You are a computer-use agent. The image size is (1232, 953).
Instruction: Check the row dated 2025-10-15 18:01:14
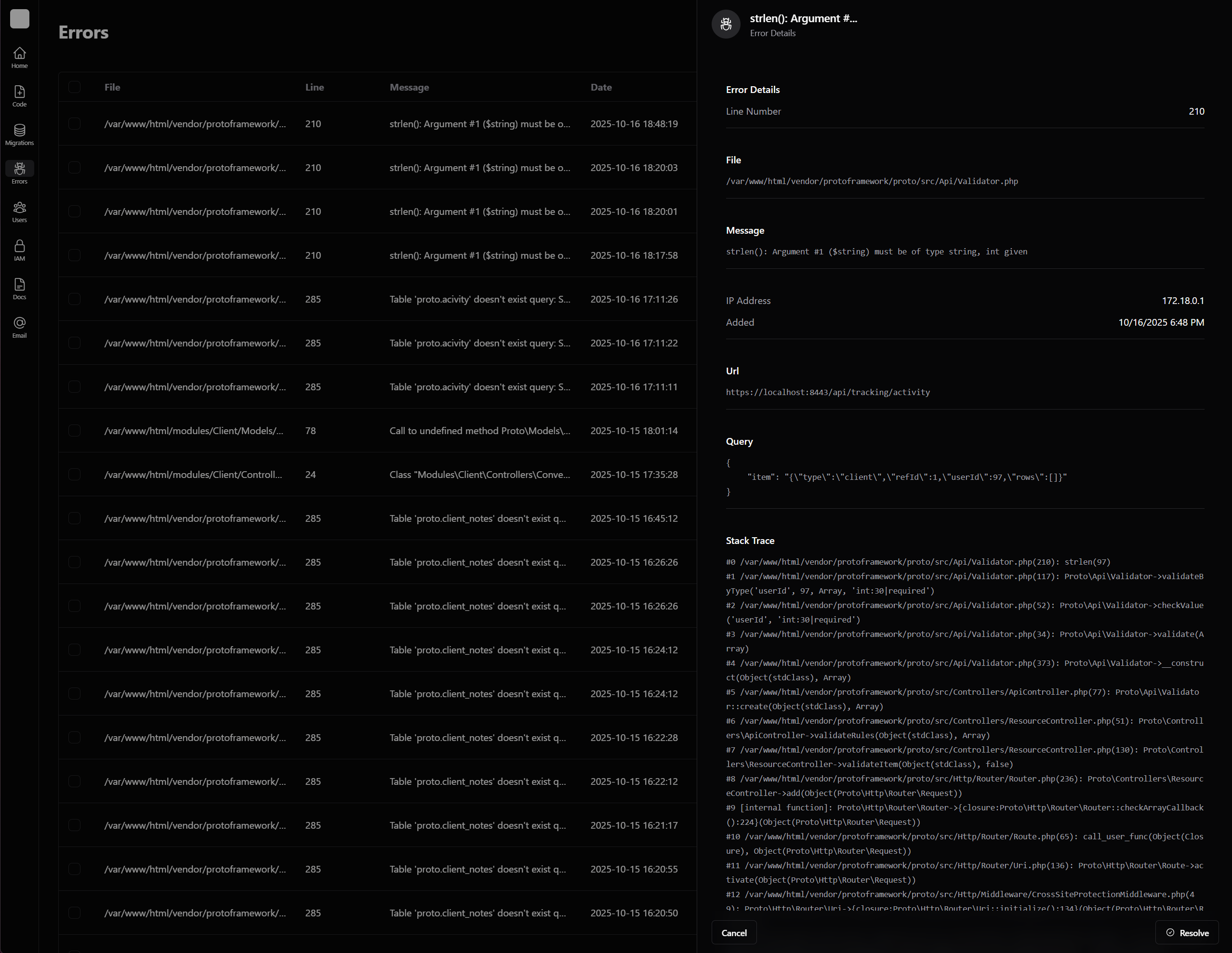tap(75, 431)
